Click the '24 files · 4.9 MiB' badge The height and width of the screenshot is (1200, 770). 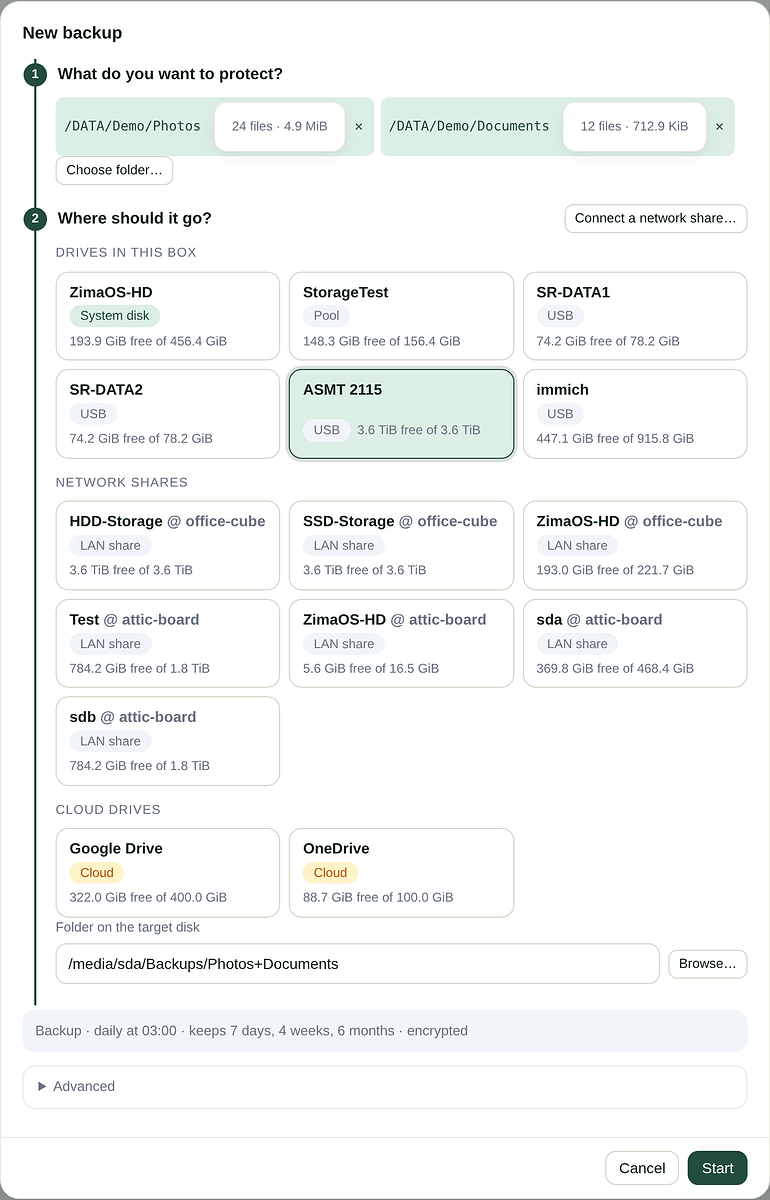click(x=280, y=127)
